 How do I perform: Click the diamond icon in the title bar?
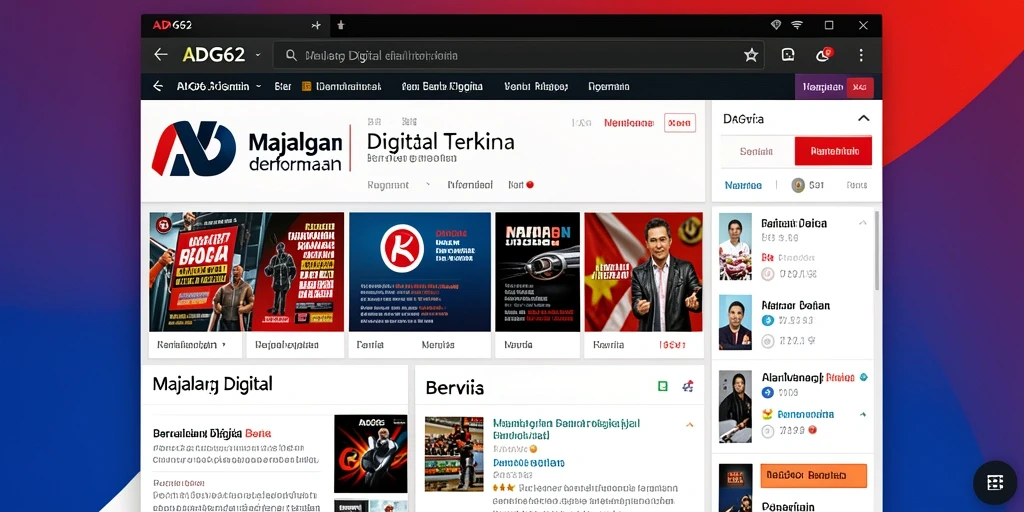776,25
